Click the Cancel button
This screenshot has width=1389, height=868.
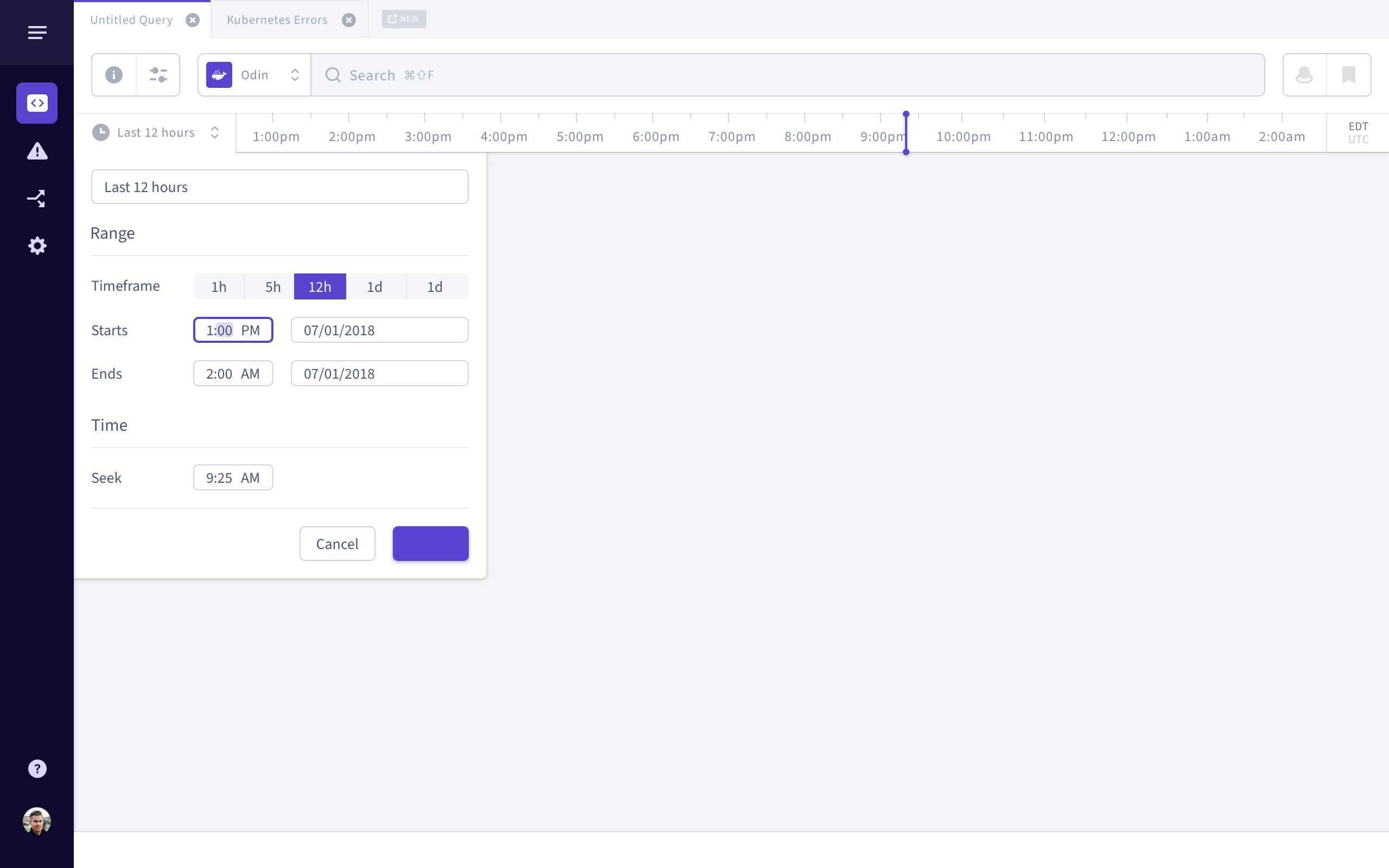(337, 544)
